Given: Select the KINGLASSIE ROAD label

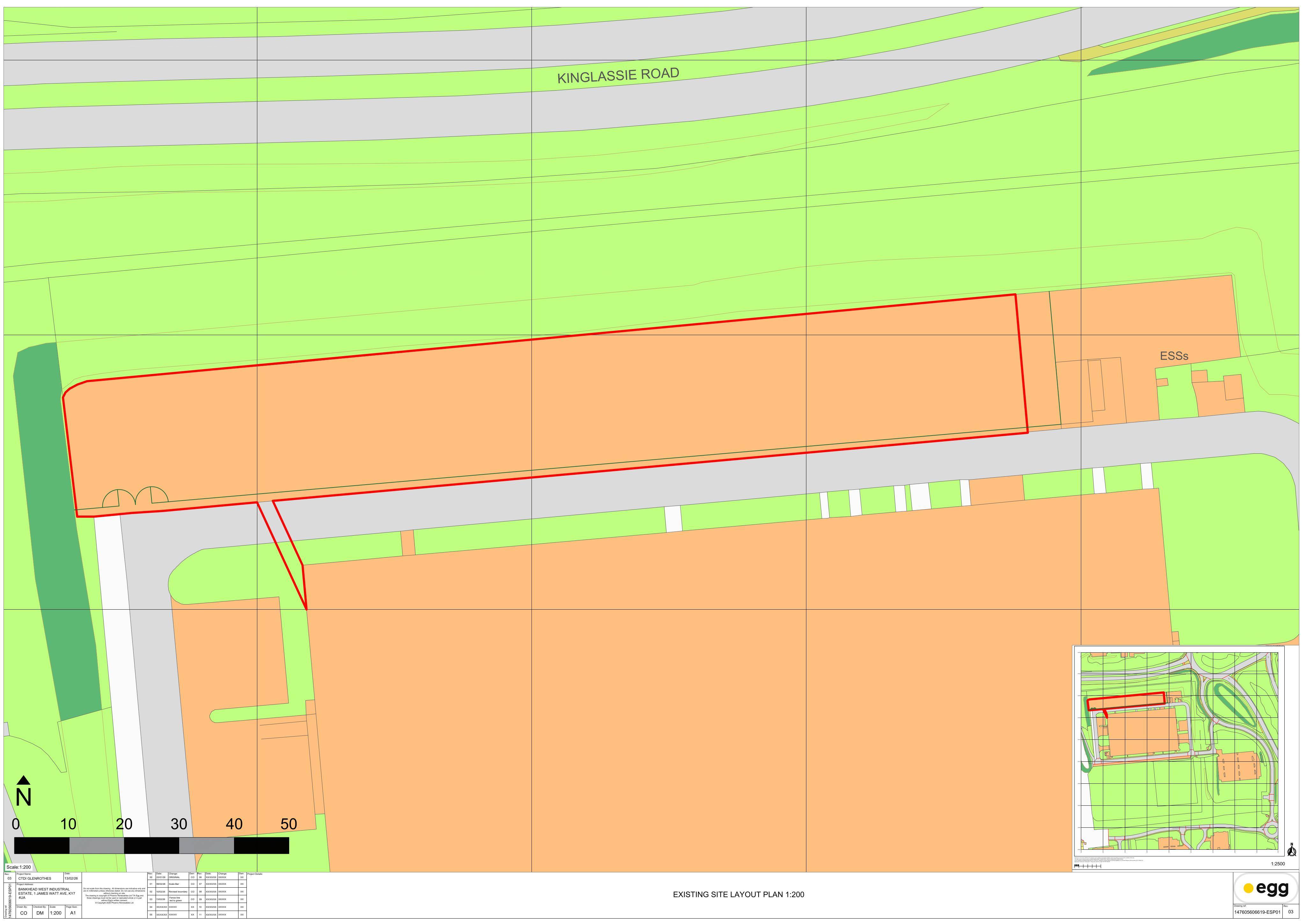Looking at the screenshot, I should [618, 76].
